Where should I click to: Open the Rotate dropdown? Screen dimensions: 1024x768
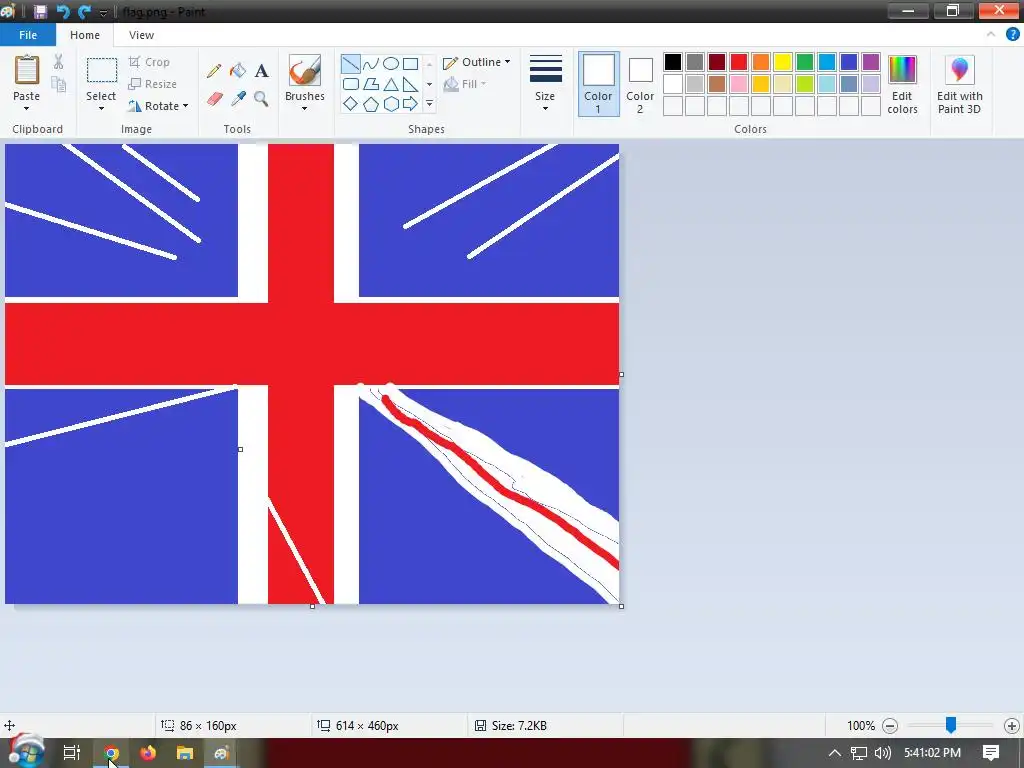point(157,106)
